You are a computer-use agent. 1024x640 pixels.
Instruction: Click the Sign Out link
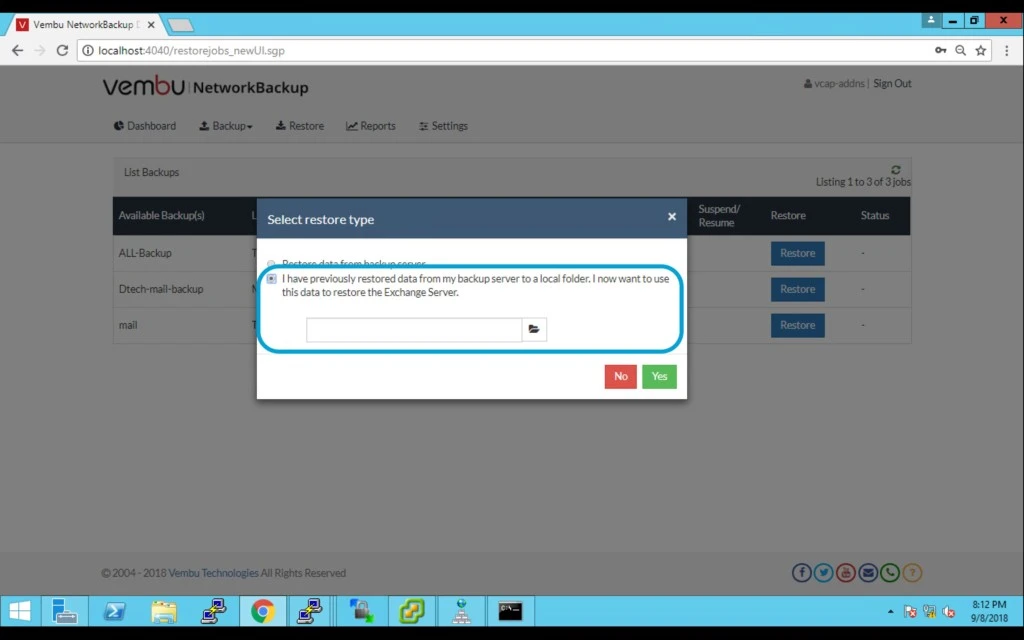click(x=892, y=84)
